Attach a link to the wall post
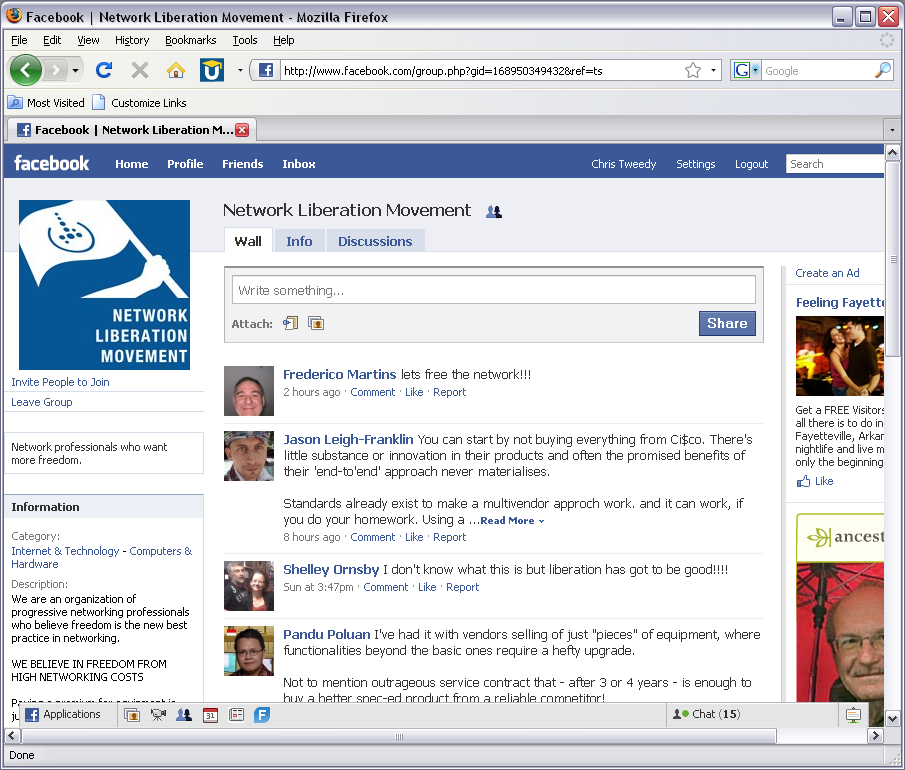 (291, 323)
